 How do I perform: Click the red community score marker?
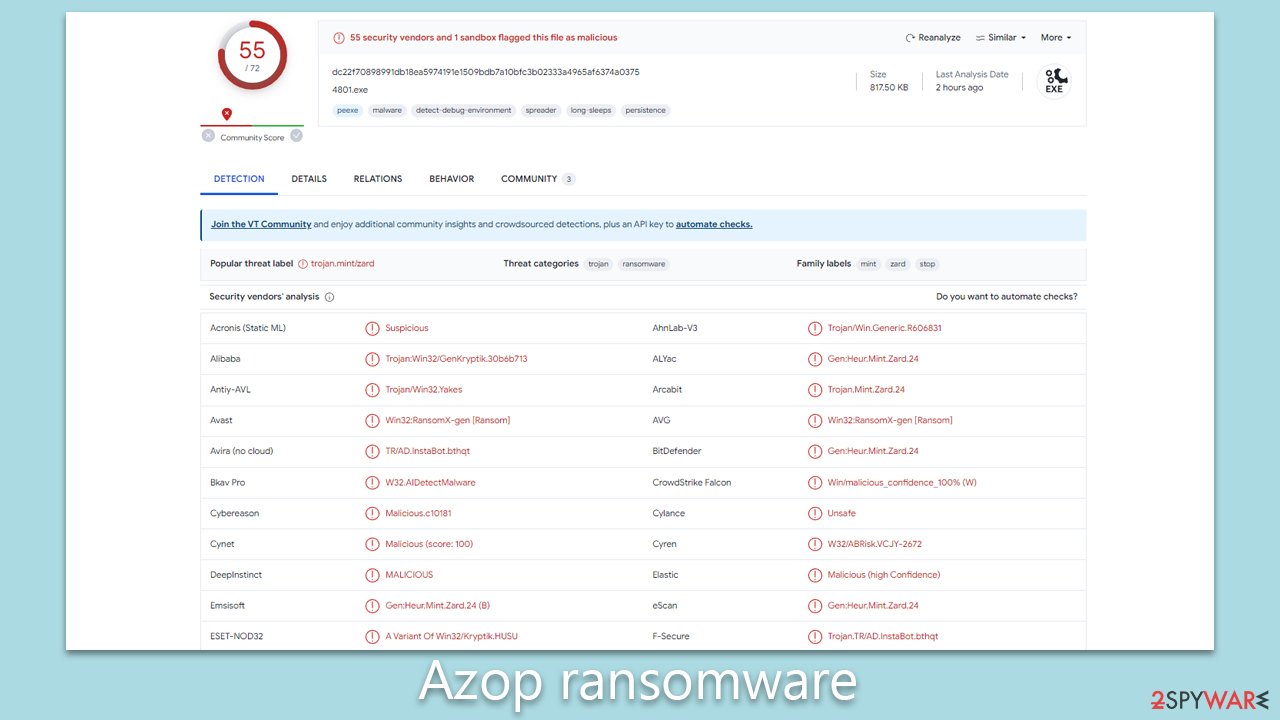[x=227, y=114]
